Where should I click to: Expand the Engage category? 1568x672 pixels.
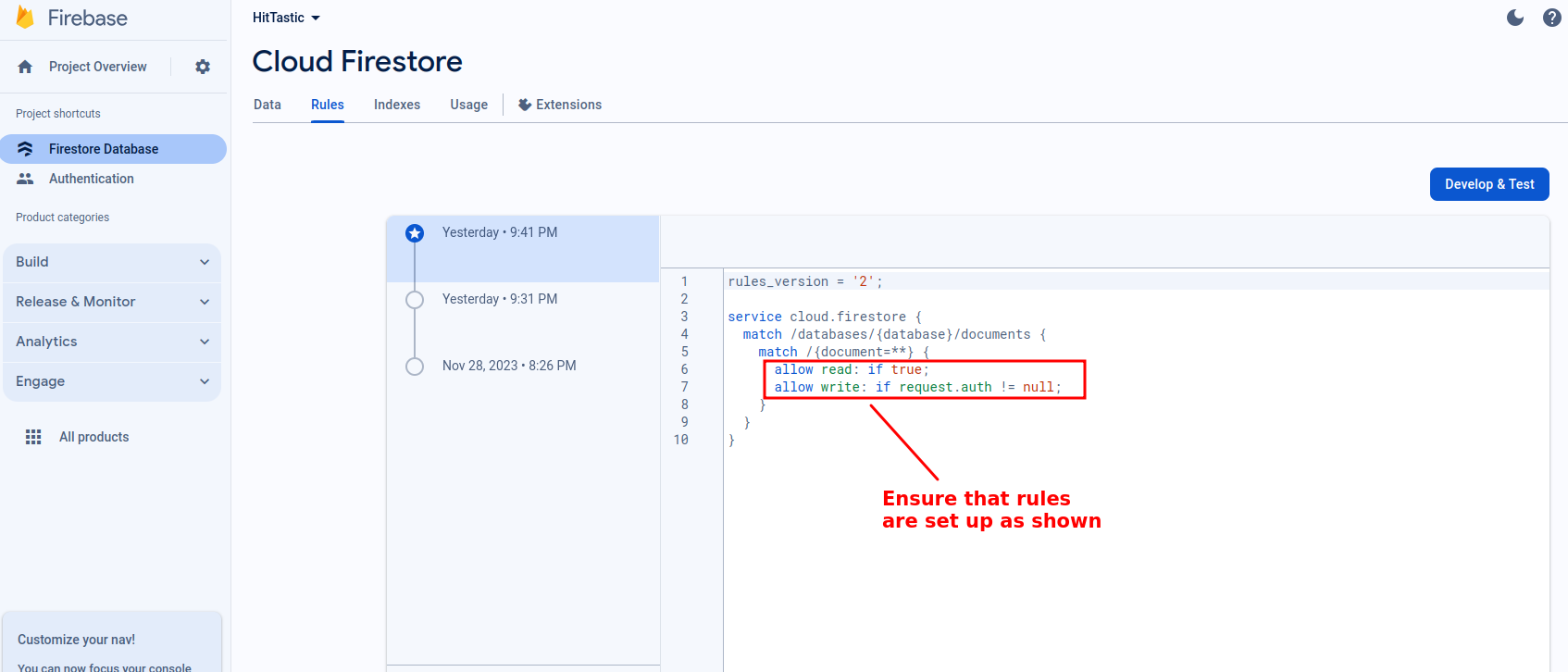coord(112,381)
